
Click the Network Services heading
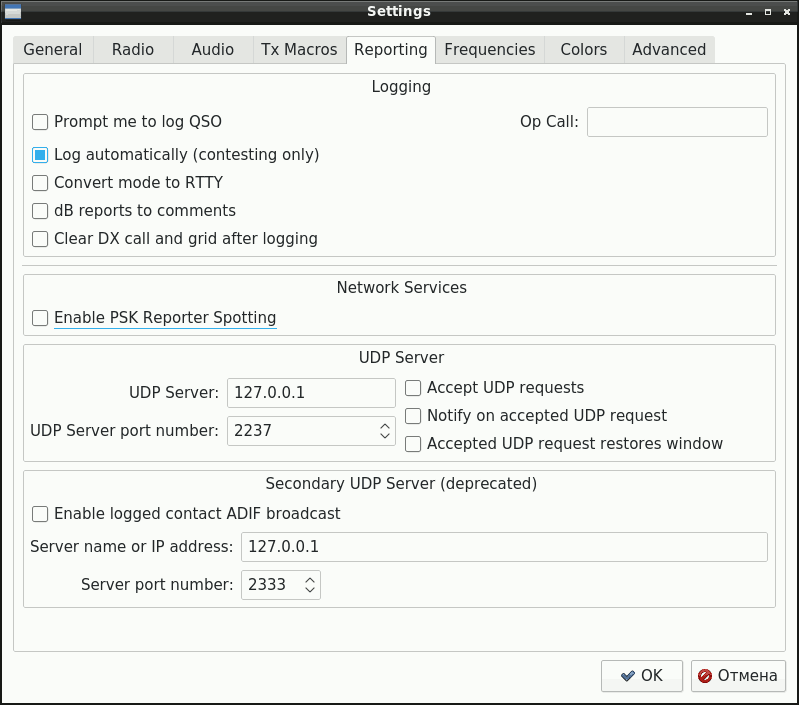[402, 288]
